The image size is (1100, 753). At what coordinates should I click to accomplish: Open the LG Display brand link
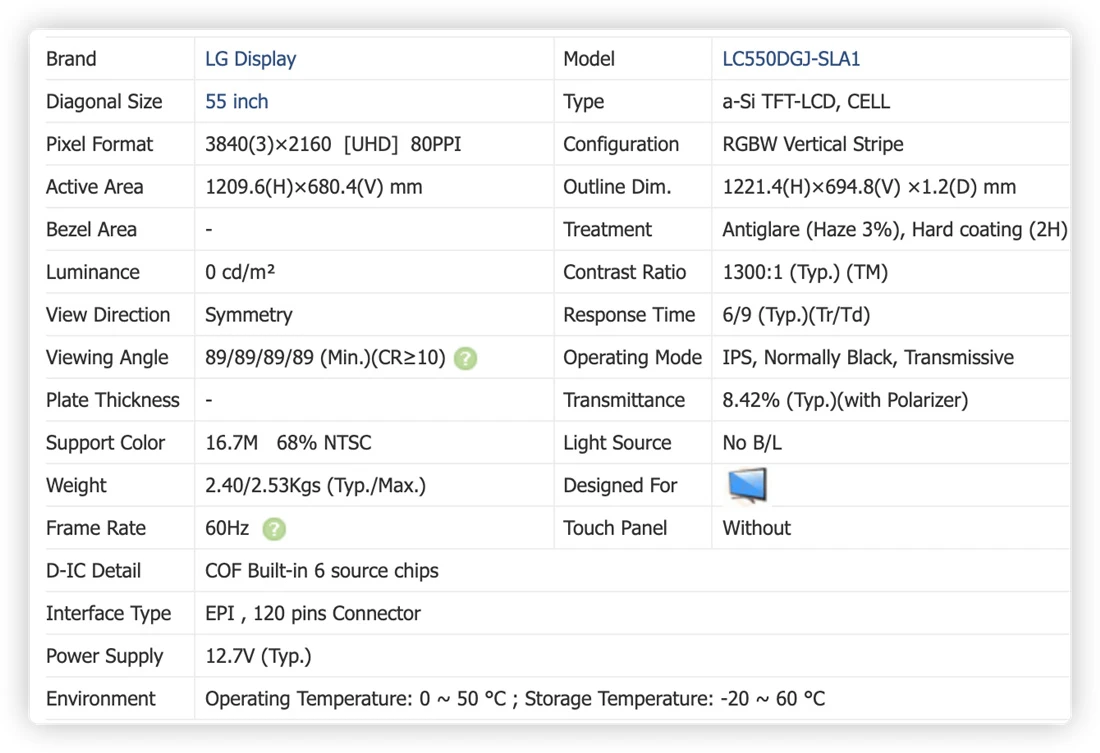(x=250, y=59)
